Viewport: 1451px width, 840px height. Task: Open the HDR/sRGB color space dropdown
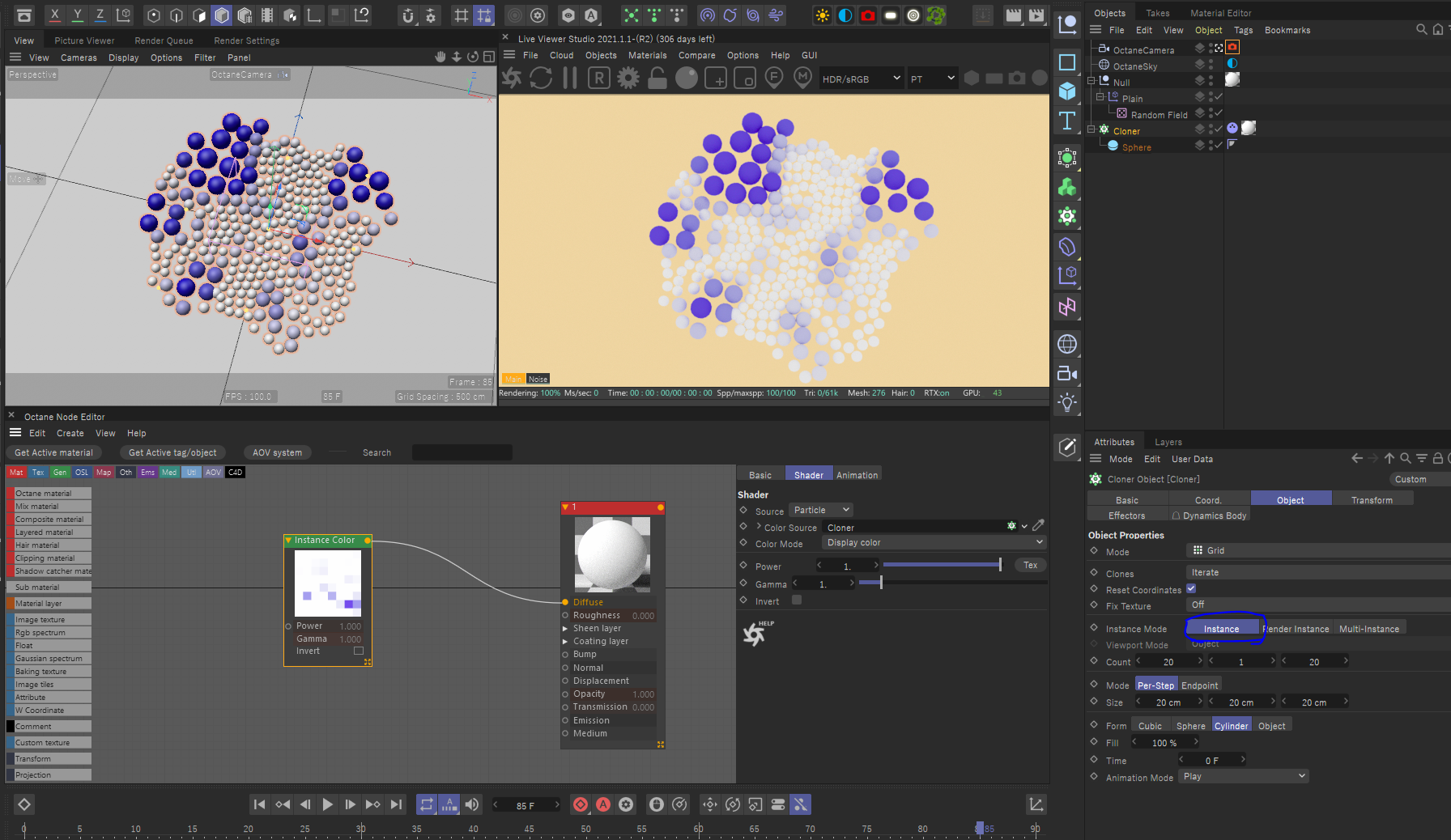[x=861, y=78]
